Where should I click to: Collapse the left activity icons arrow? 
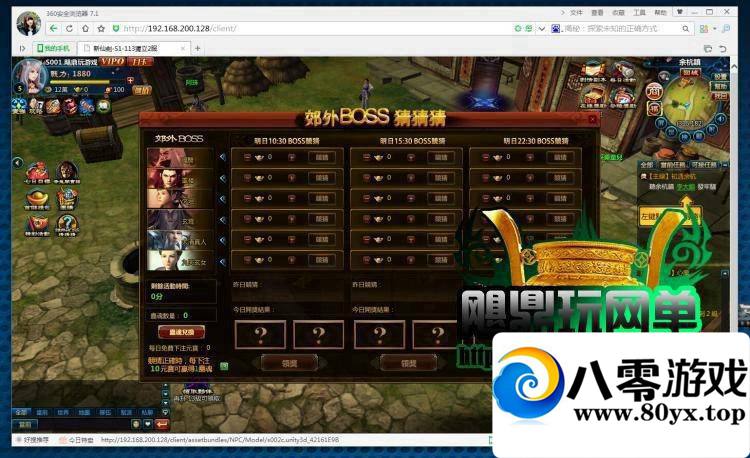18,163
